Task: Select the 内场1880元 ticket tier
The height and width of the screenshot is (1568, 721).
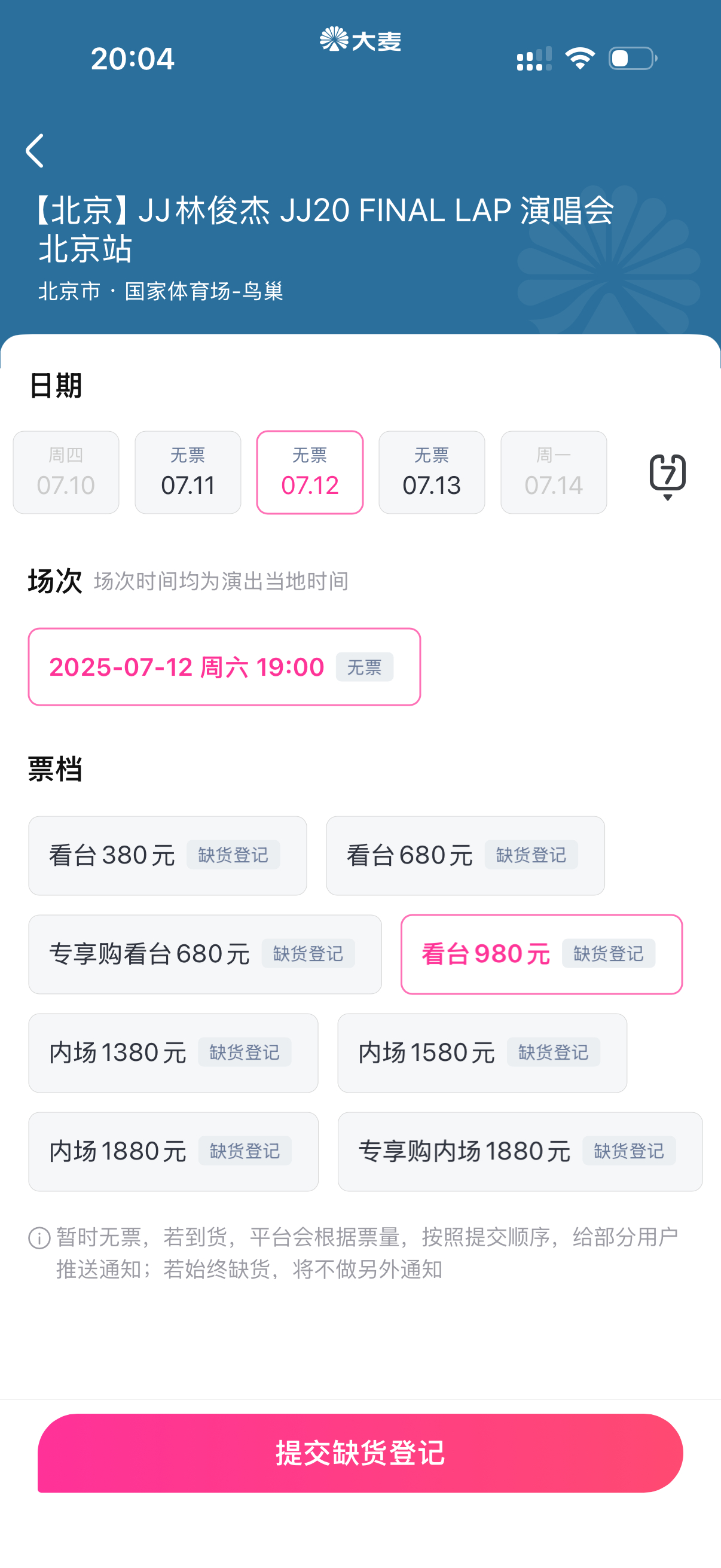Action: coord(173,1151)
